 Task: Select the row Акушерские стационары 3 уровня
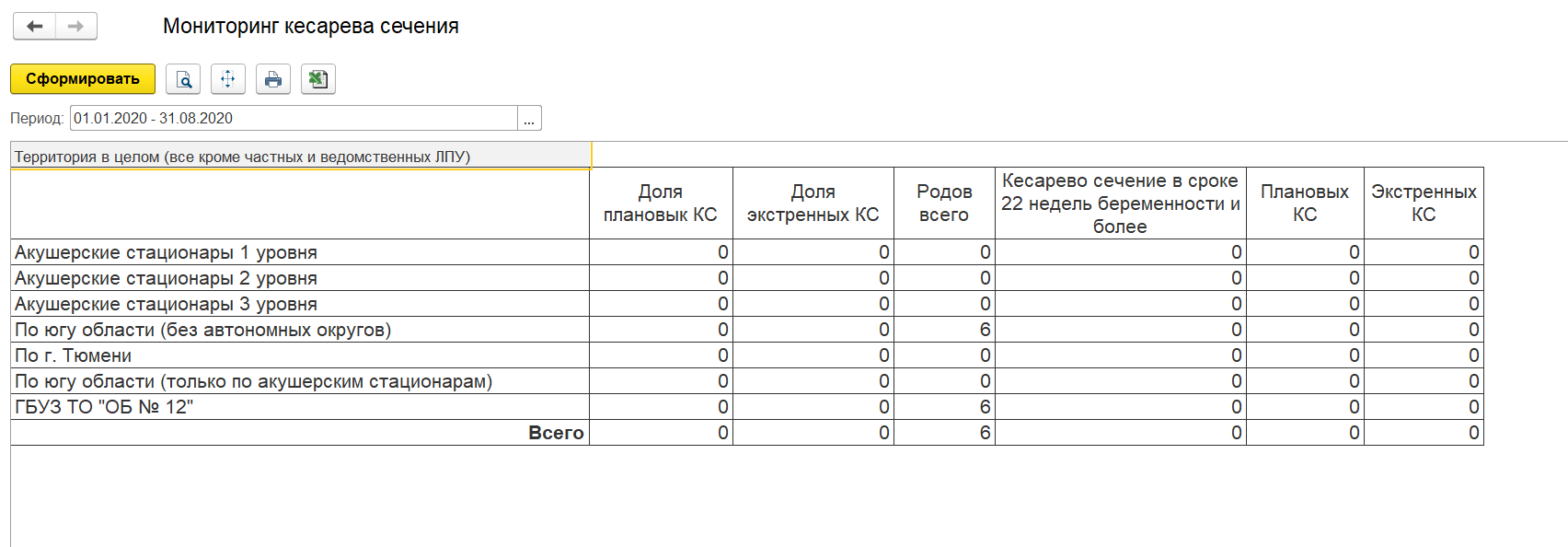click(x=166, y=304)
